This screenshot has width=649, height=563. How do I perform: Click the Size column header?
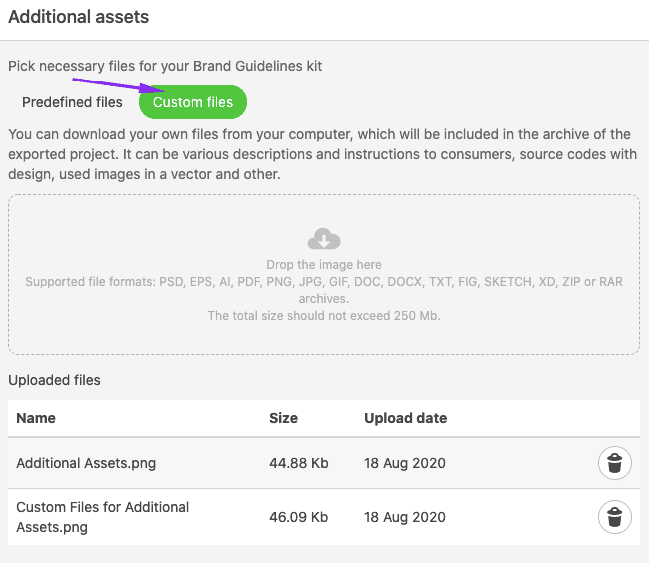[x=284, y=418]
